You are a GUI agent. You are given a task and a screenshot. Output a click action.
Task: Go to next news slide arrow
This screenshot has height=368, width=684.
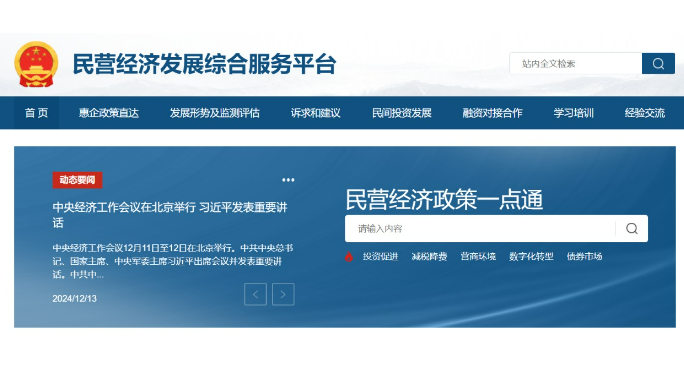click(283, 294)
